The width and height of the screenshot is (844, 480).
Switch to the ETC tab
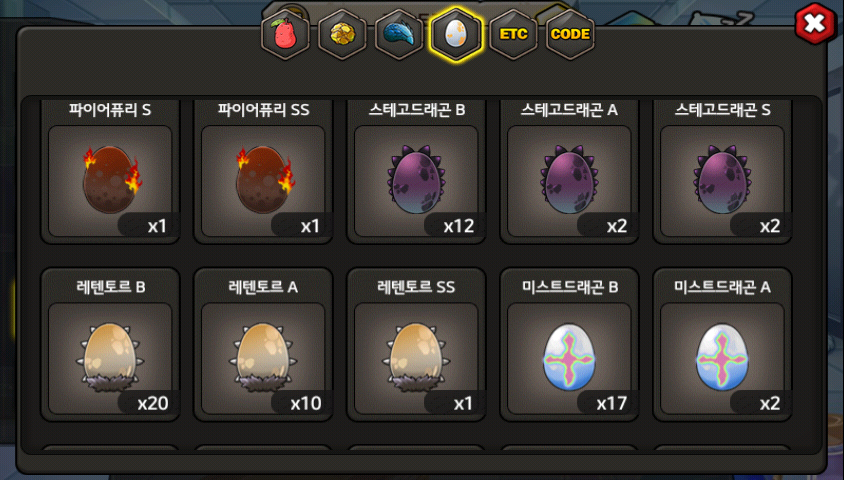[x=513, y=34]
